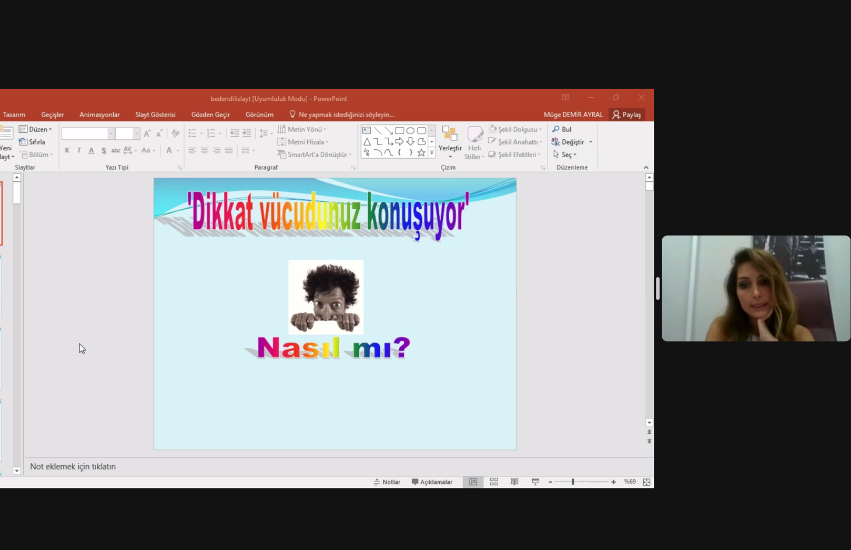The image size is (851, 550).
Task: Open Yerleştir arrange dropdown
Action: [450, 142]
